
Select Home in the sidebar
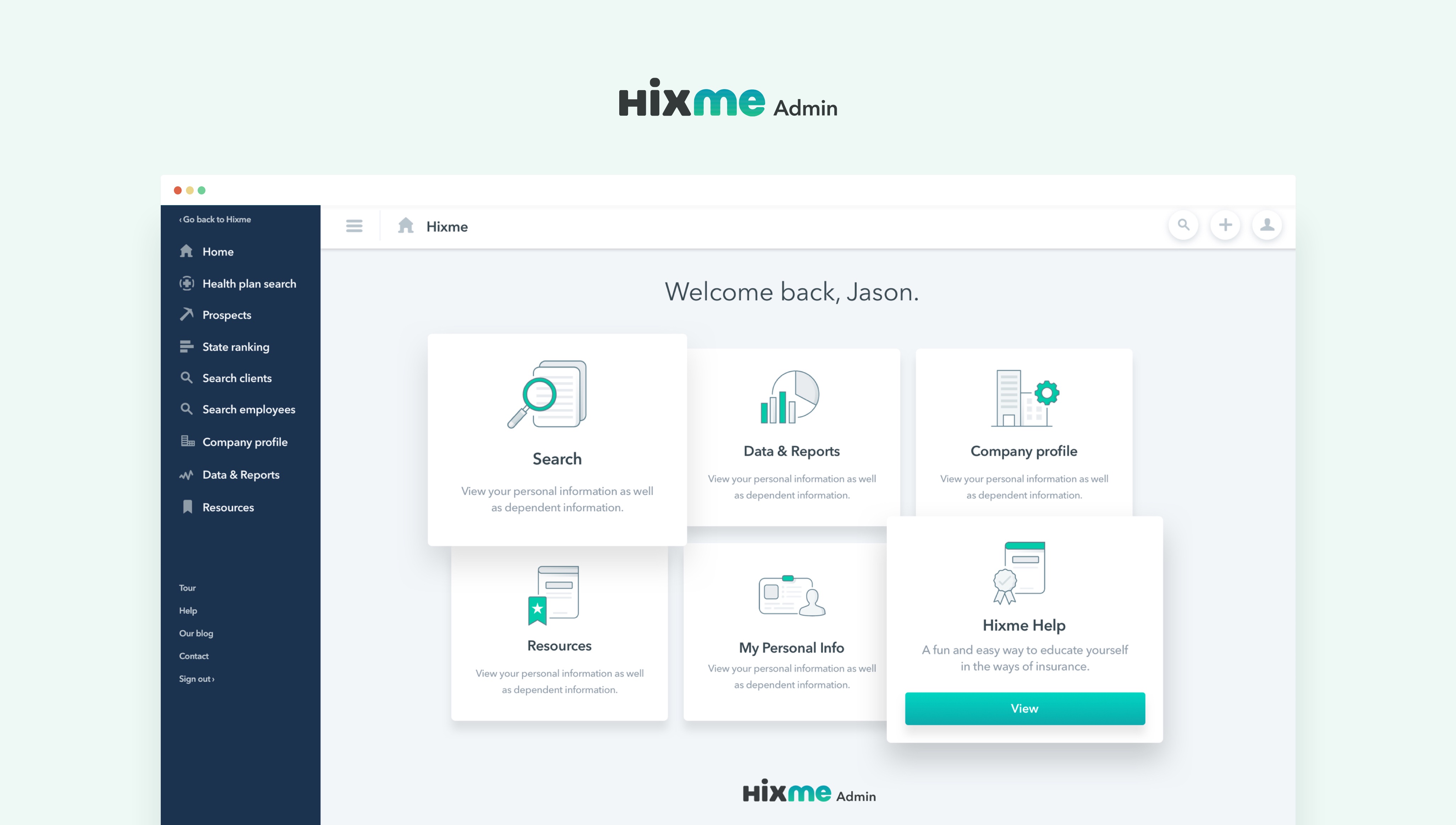click(218, 252)
